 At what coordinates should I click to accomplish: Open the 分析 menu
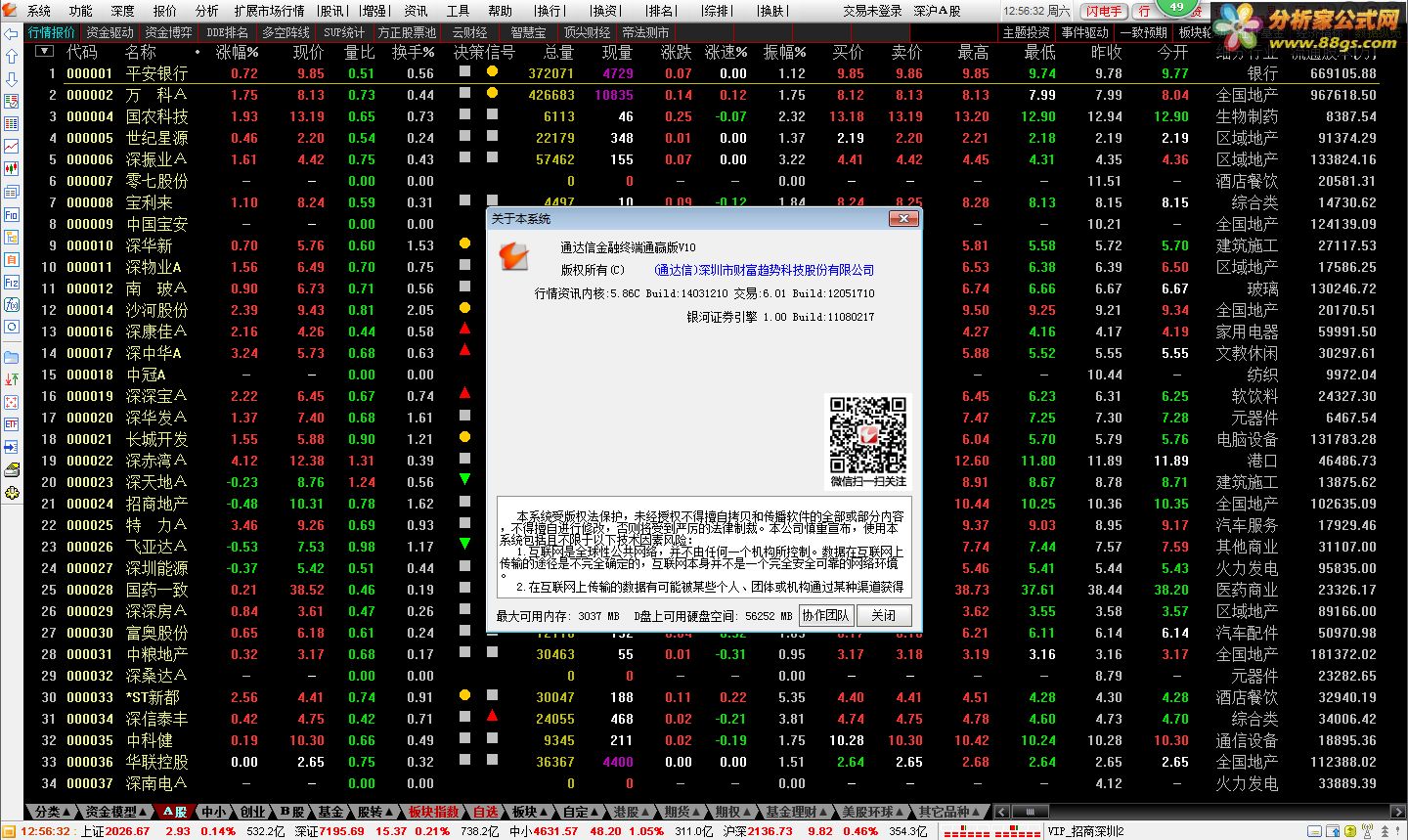(x=206, y=11)
